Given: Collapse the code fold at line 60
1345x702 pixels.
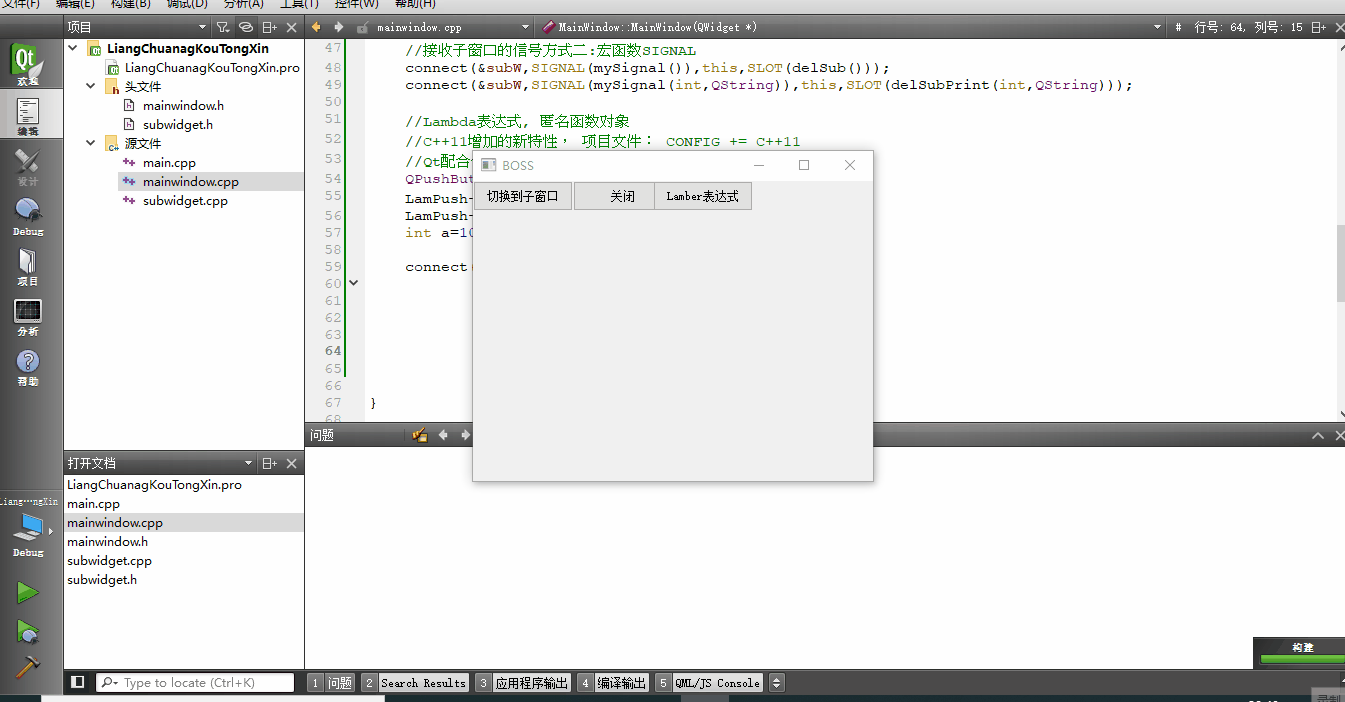Looking at the screenshot, I should [353, 284].
